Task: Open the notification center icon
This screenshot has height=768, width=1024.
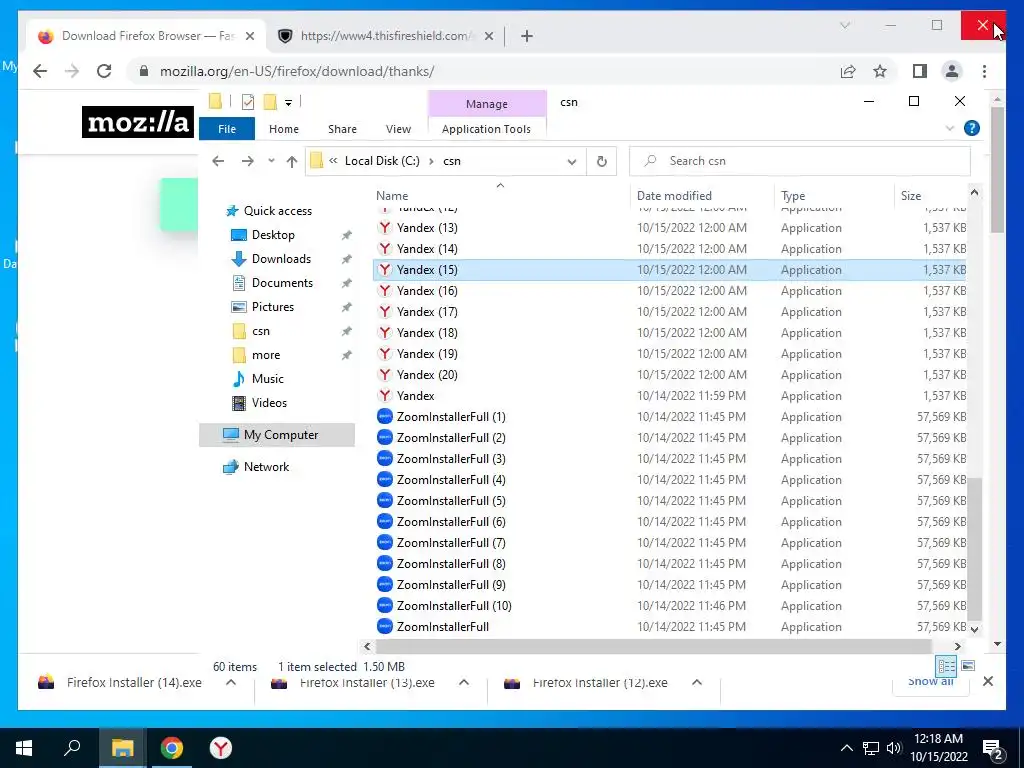Action: pyautogui.click(x=993, y=749)
